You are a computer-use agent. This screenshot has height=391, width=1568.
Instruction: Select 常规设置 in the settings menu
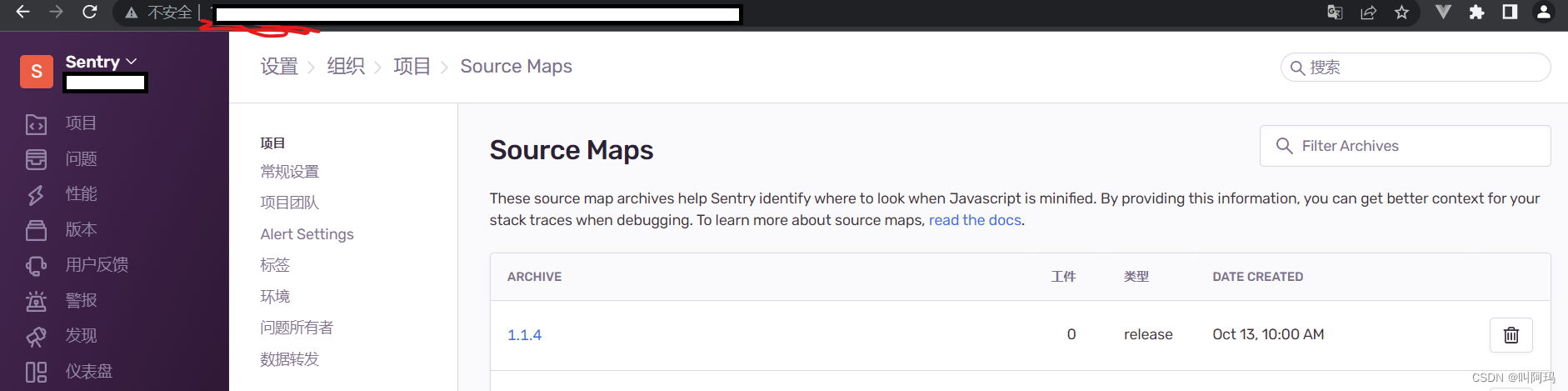coord(289,172)
